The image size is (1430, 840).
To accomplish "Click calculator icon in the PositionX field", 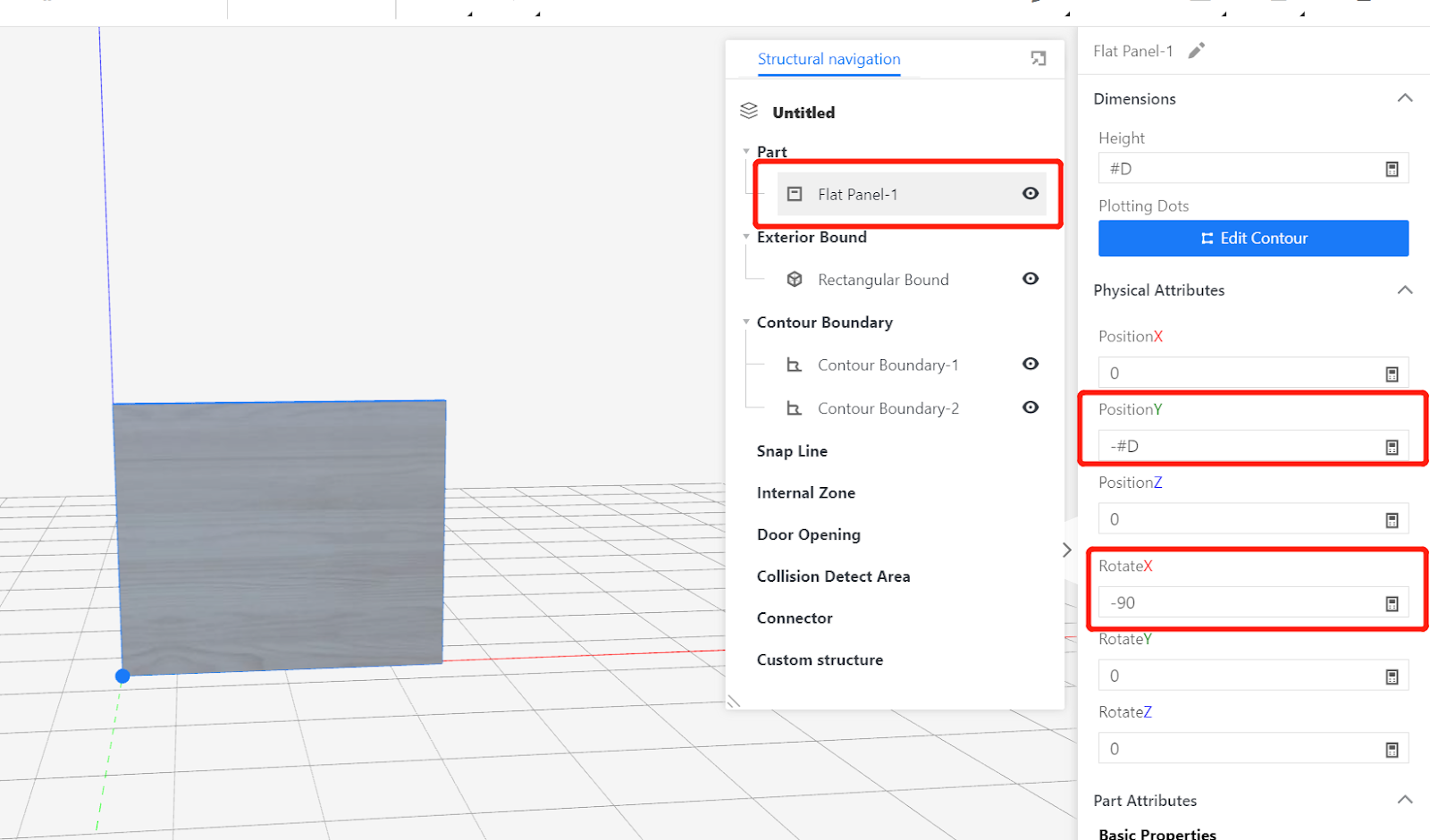I will point(1392,374).
